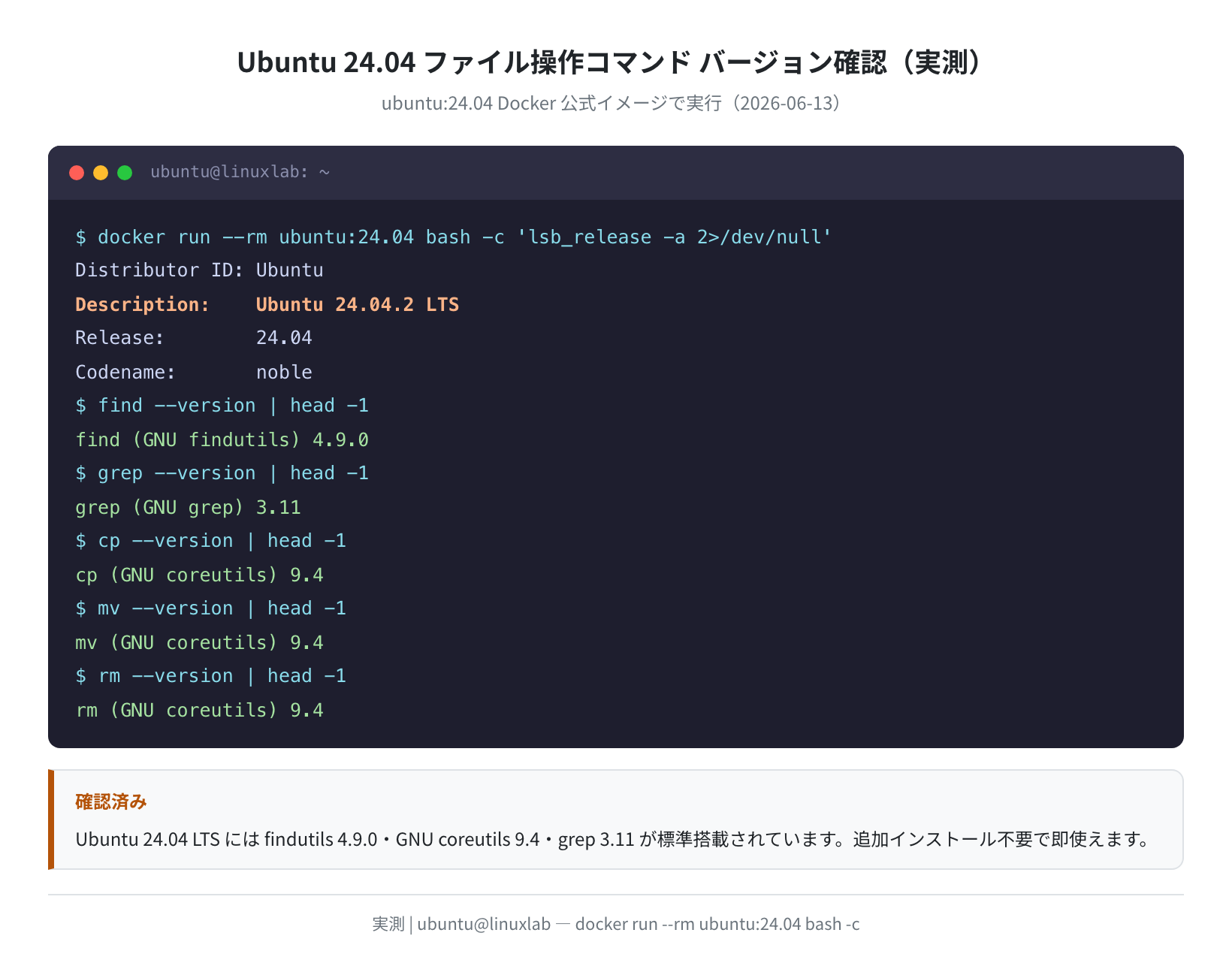This screenshot has height=966, width=1232.
Task: Select the output "cp (GNU coreutils) 9.4"
Action: click(x=200, y=575)
